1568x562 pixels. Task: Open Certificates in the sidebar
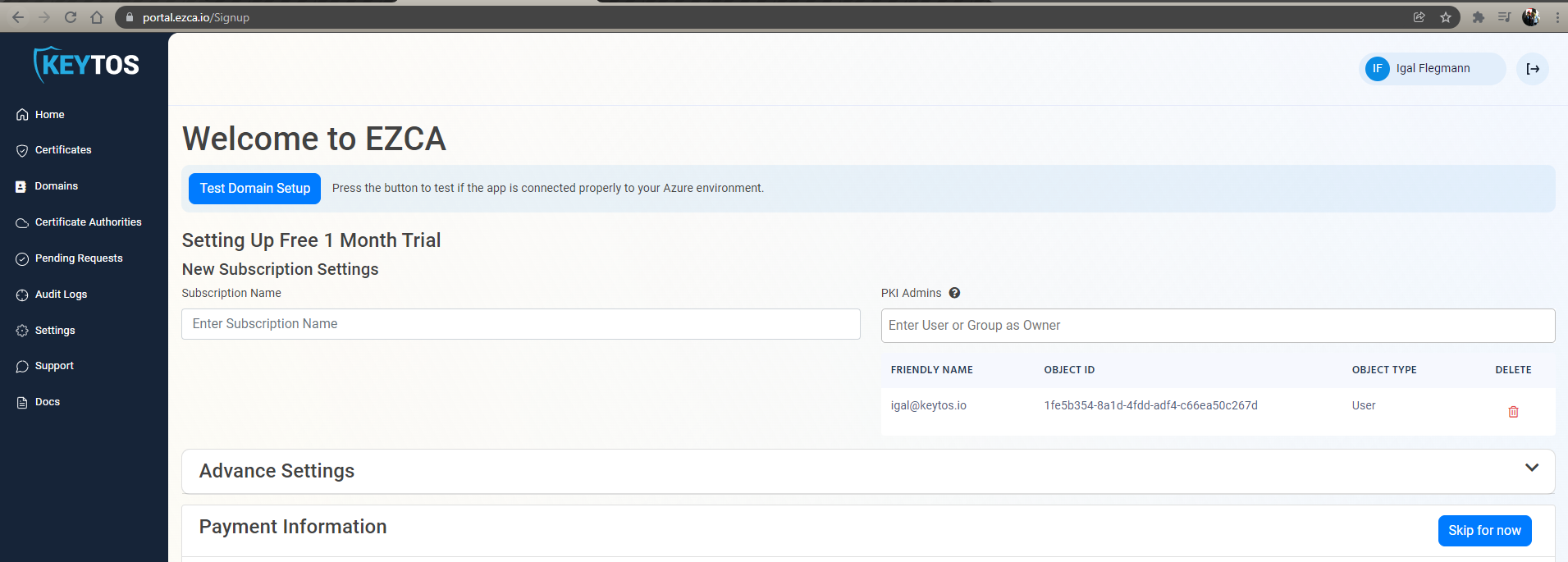63,150
